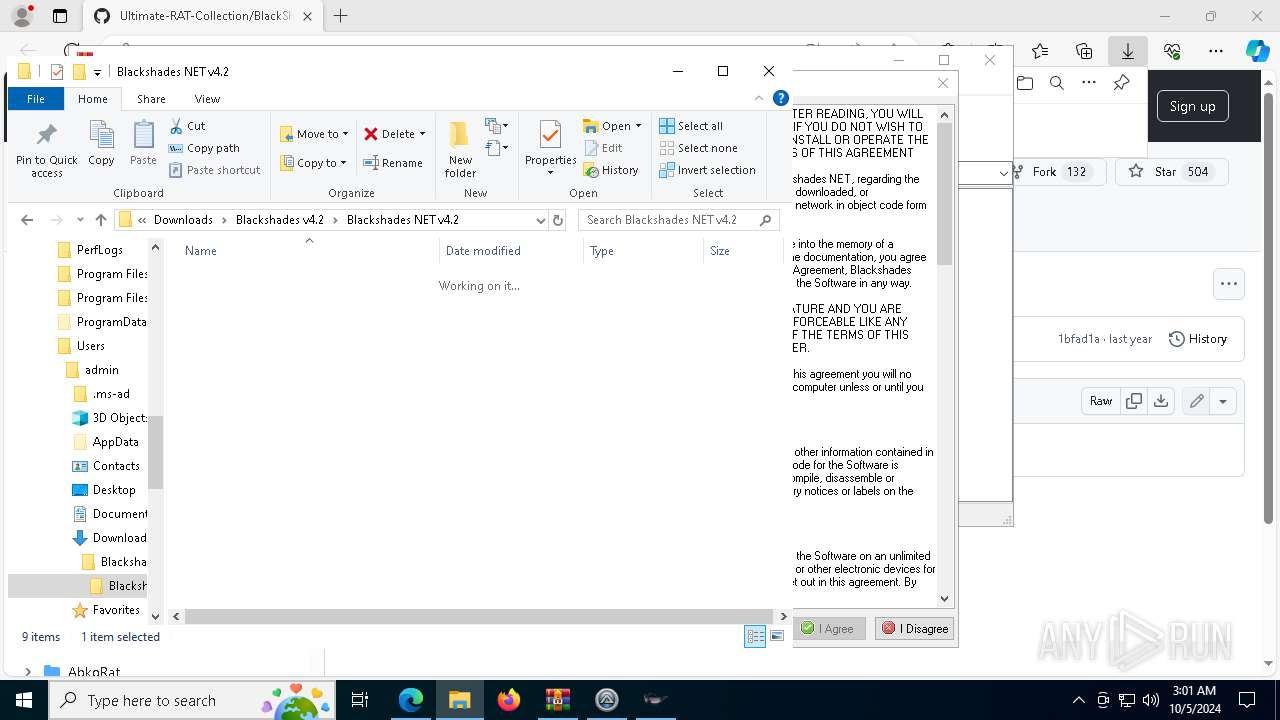Select Favorites in the navigation tree
The height and width of the screenshot is (720, 1280).
click(107, 610)
